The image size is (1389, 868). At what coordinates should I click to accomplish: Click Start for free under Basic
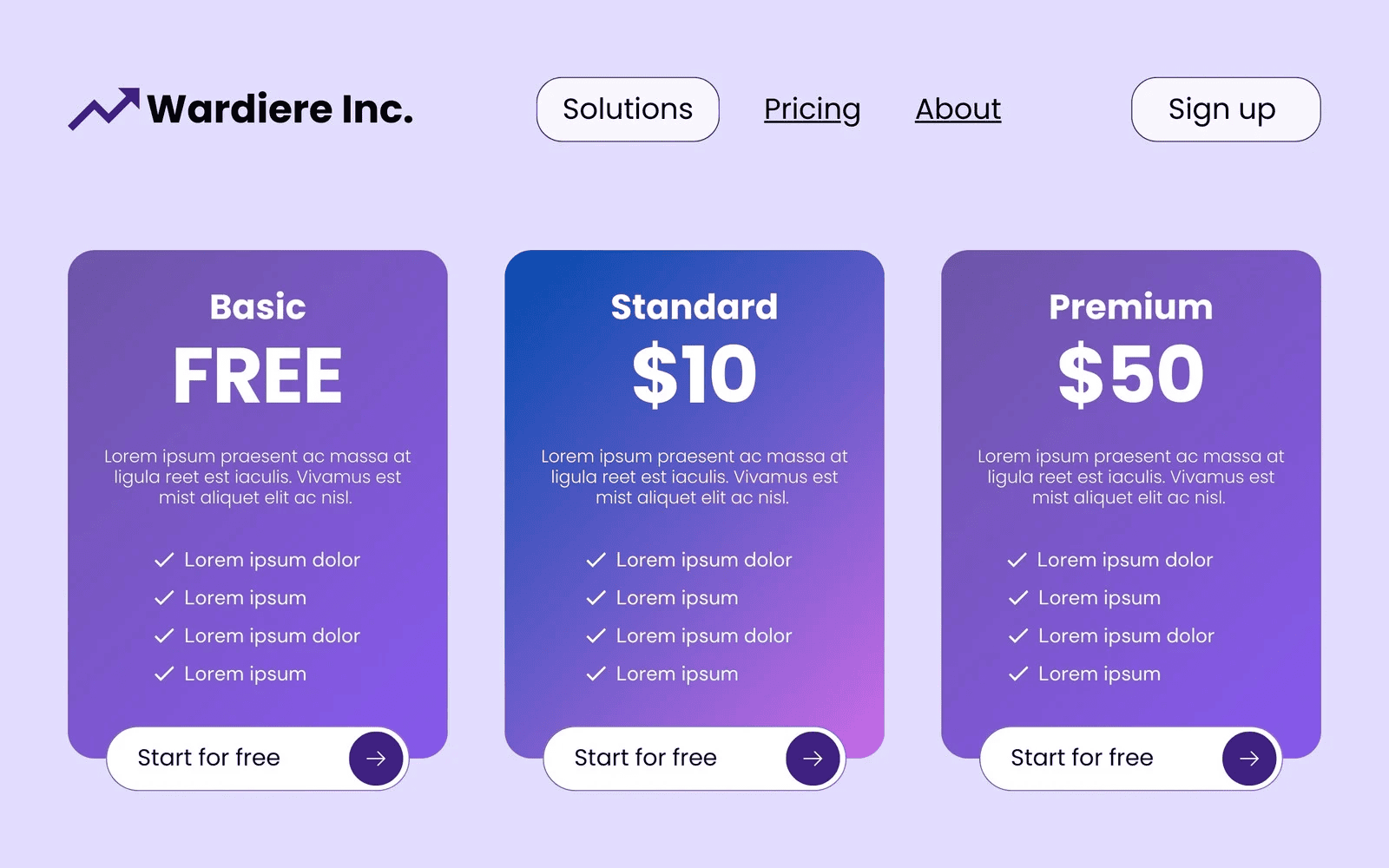click(x=209, y=758)
